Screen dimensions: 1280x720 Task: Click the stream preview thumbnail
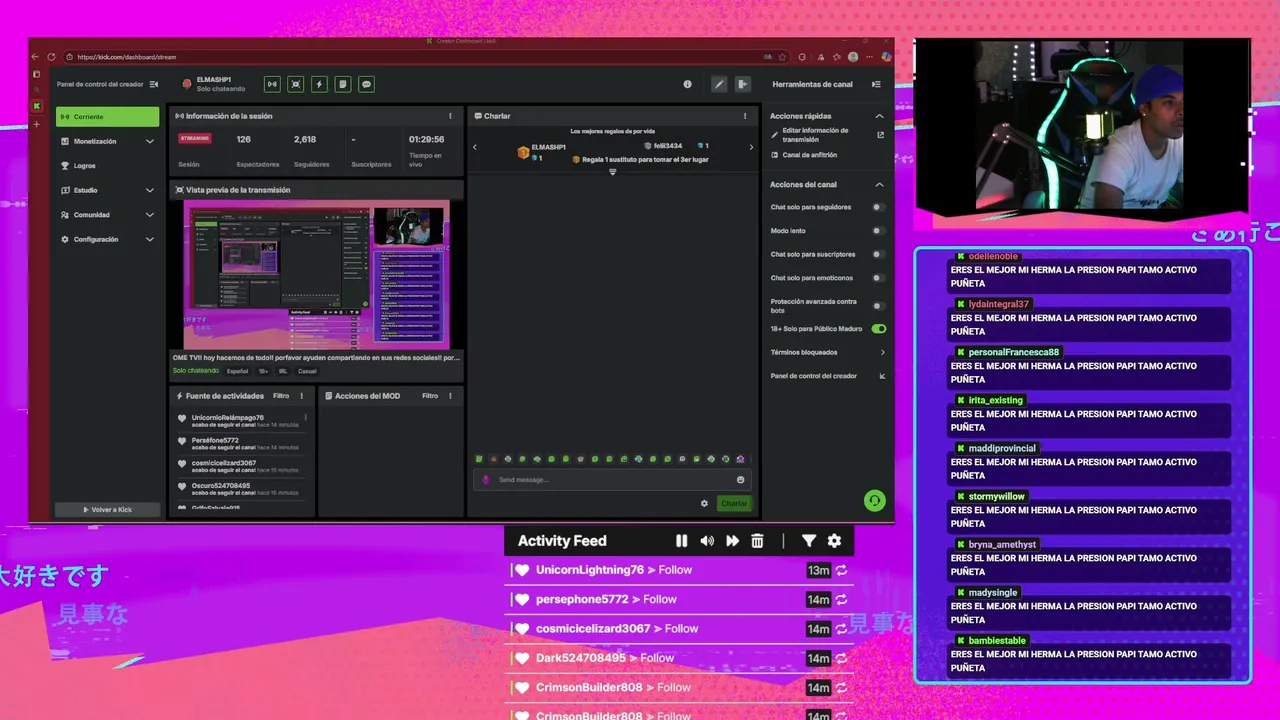[x=316, y=275]
